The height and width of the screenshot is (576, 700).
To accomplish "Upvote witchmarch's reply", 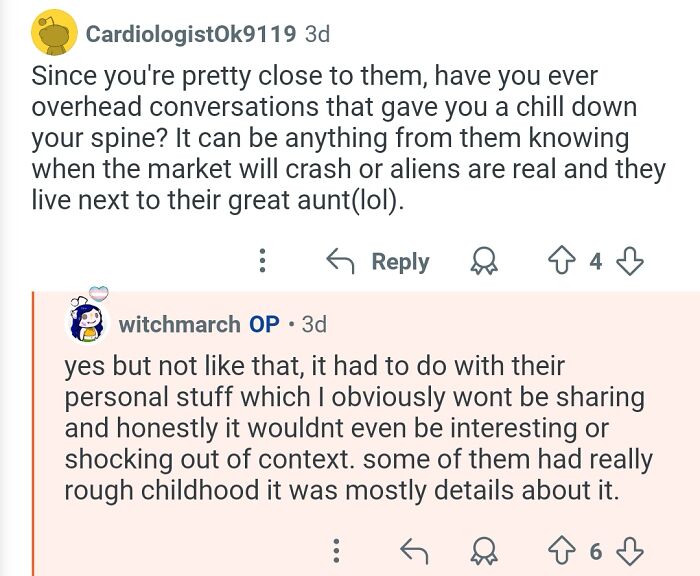I will tap(562, 551).
